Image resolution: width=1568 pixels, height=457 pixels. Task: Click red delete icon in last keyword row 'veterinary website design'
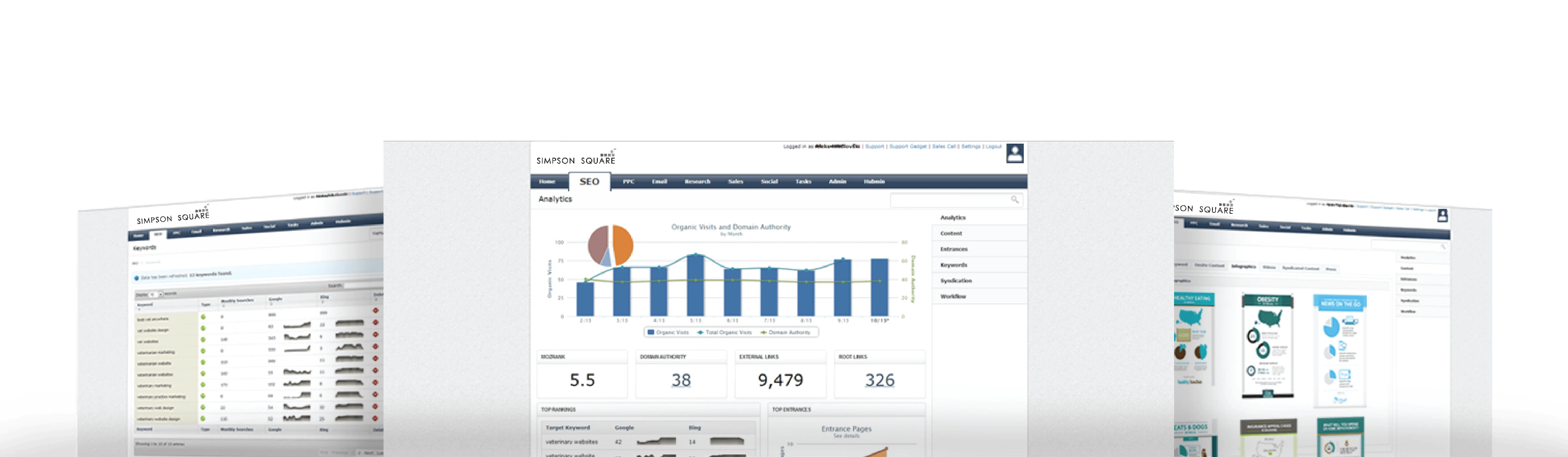point(376,418)
